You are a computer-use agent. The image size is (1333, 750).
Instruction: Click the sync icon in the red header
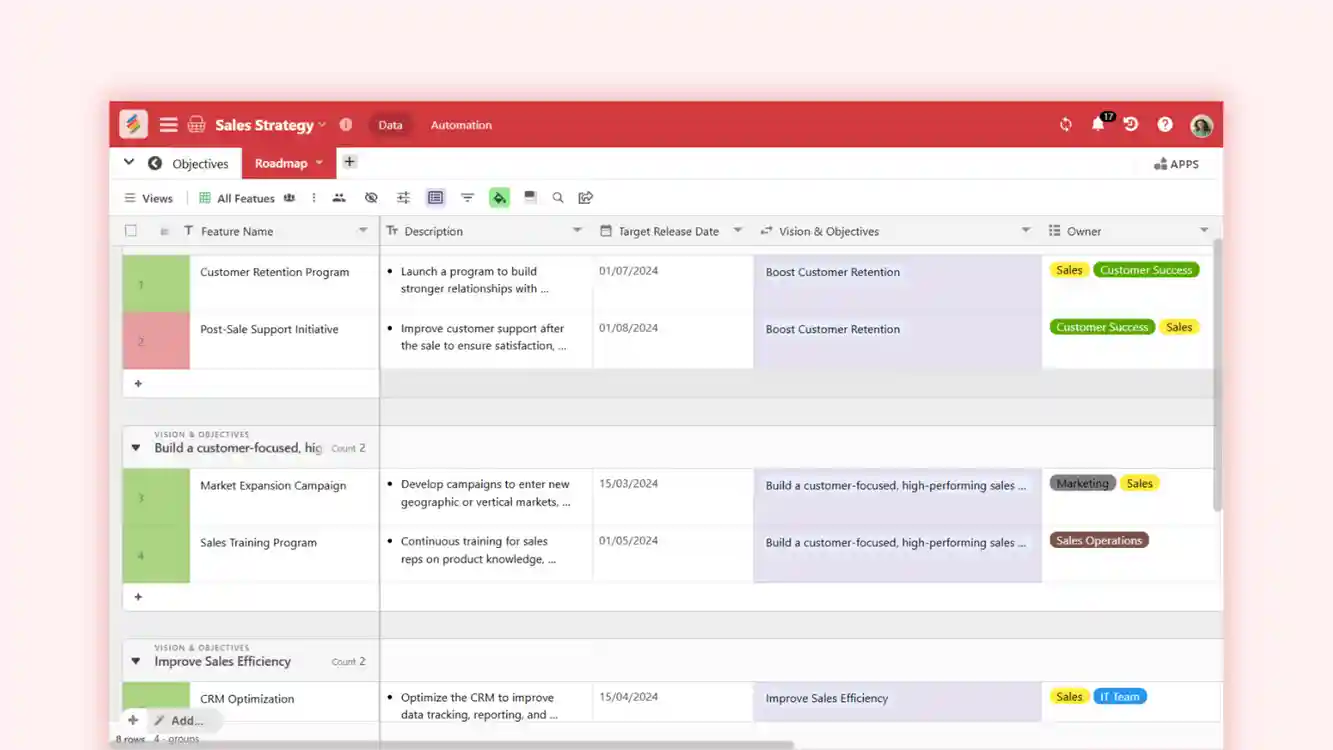point(1064,124)
